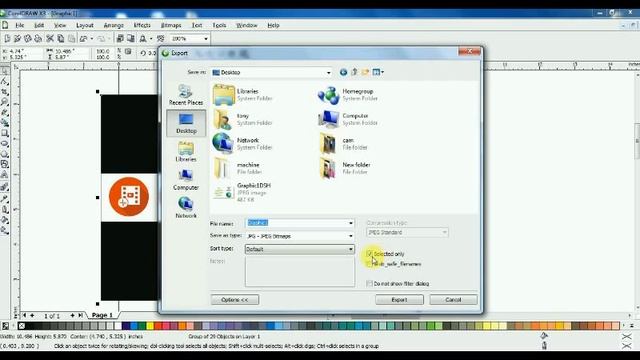Pick the white palette swatch
This screenshot has height=360, width=640.
118,326
